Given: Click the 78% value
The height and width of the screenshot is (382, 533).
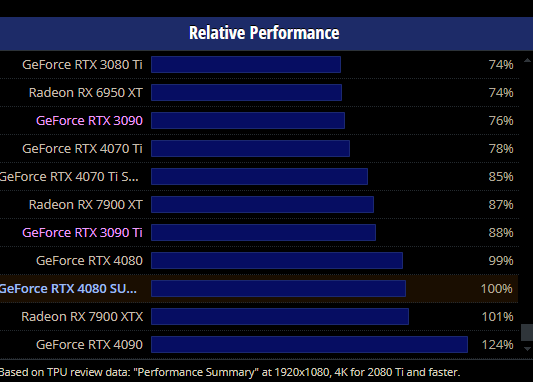Looking at the screenshot, I should pos(501,149).
